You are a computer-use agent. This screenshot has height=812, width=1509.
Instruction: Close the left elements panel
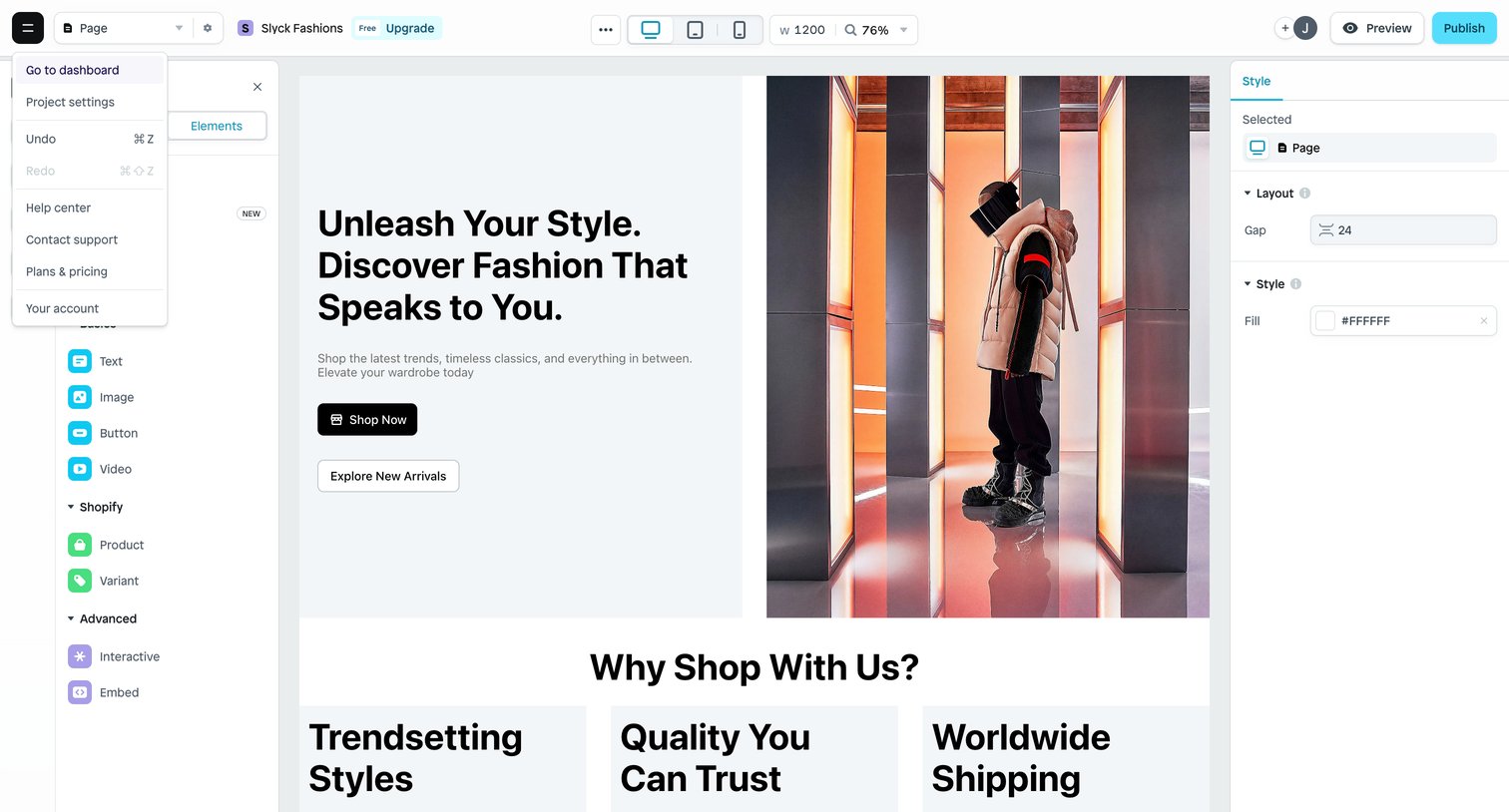(x=257, y=87)
